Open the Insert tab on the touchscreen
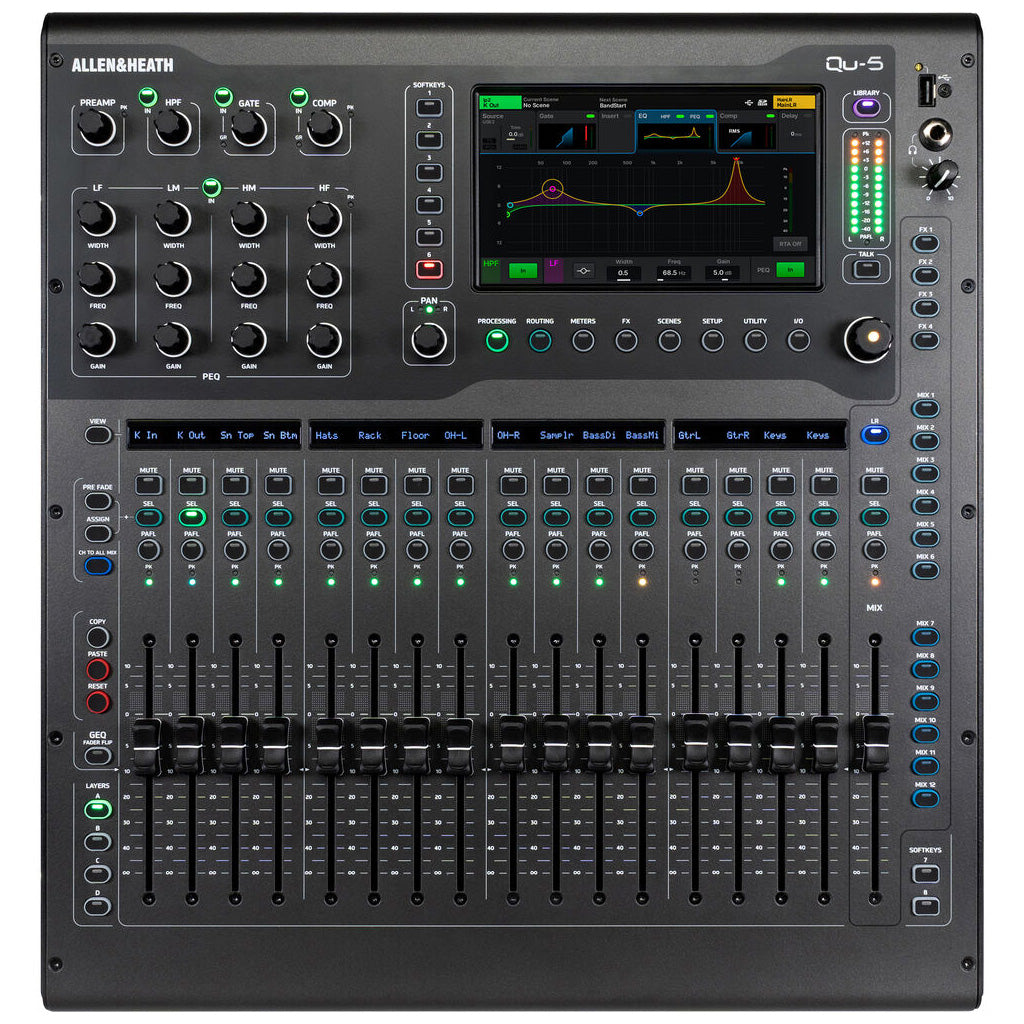 616,132
